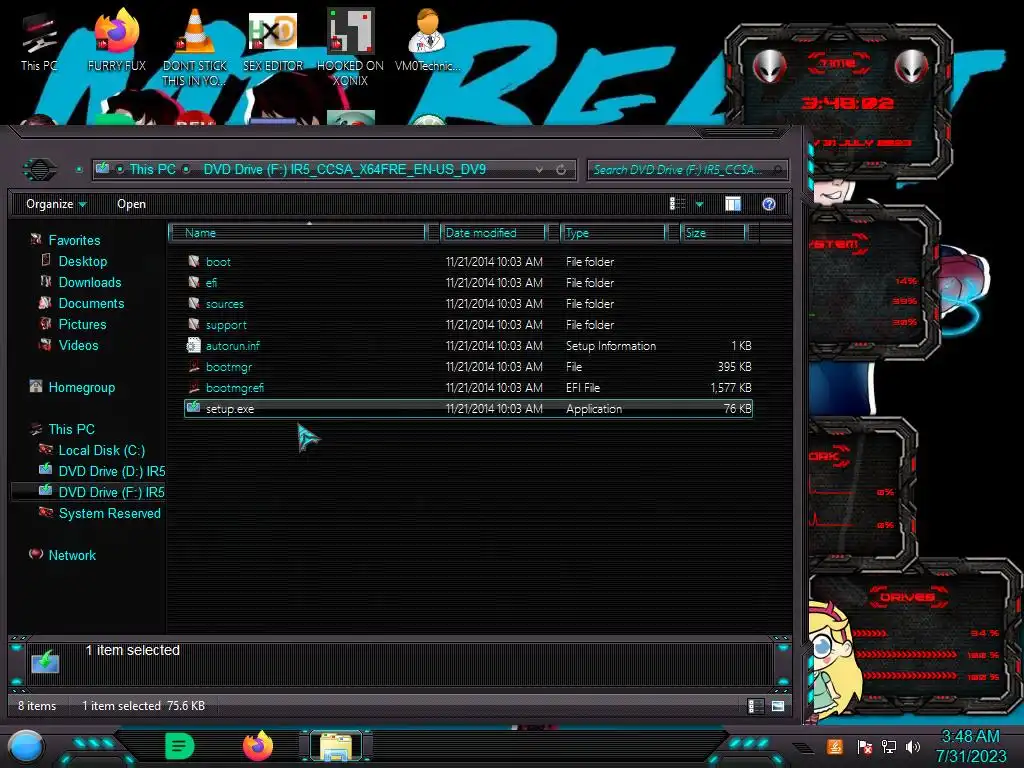Viewport: 1024px width, 768px height.
Task: Open address bar history dropdown arrow
Action: click(539, 170)
